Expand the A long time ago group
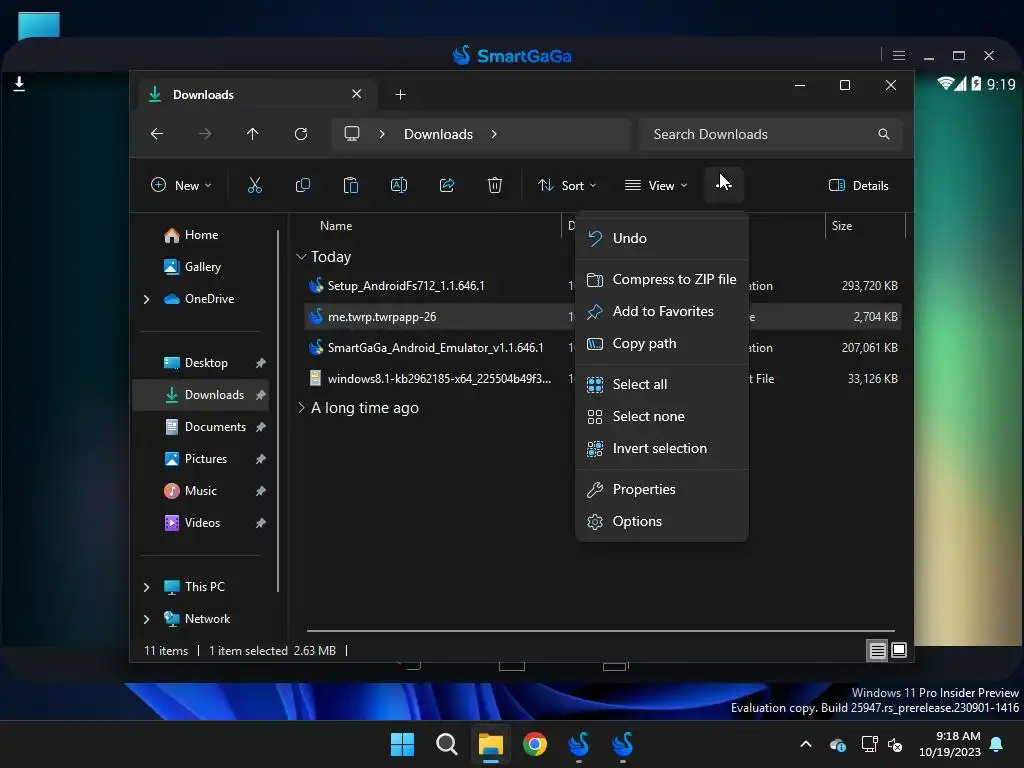1024x768 pixels. coord(301,408)
